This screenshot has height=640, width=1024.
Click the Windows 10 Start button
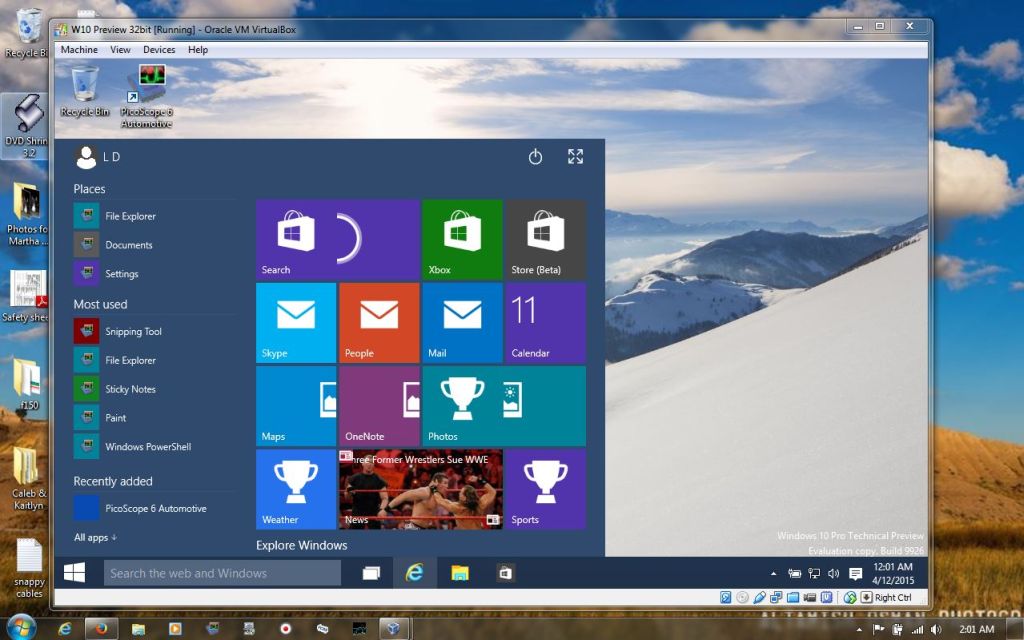tap(74, 573)
